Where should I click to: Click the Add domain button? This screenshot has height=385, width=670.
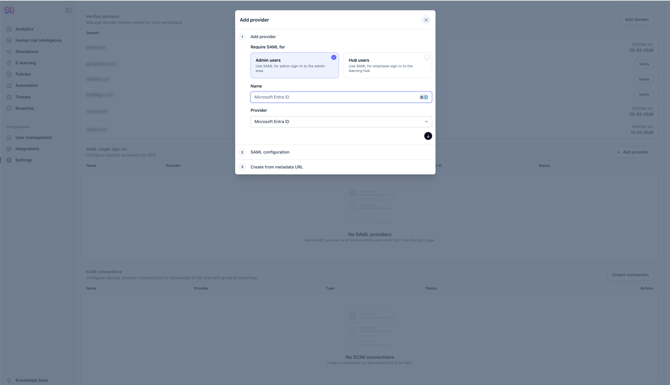(x=636, y=20)
